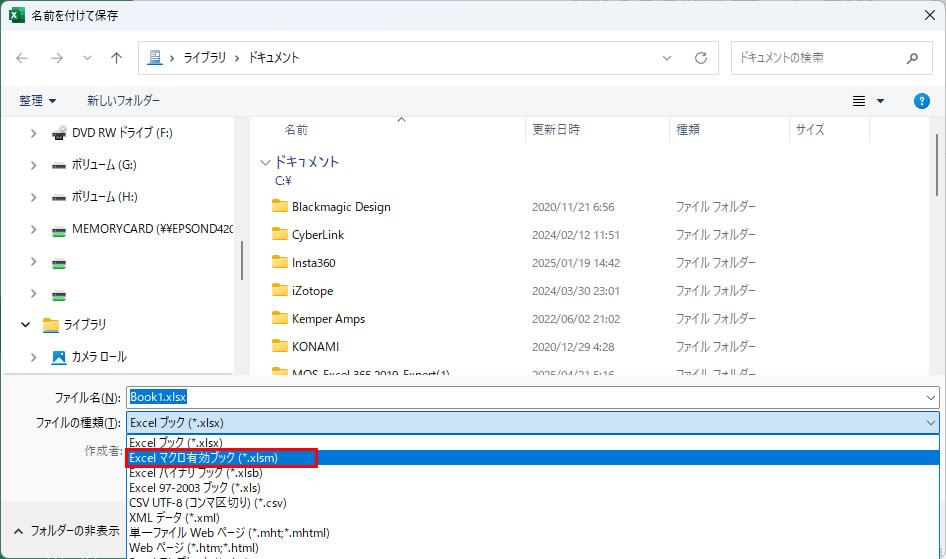This screenshot has width=946, height=559.
Task: Select the Kemper Amps folder name
Action: tap(329, 318)
